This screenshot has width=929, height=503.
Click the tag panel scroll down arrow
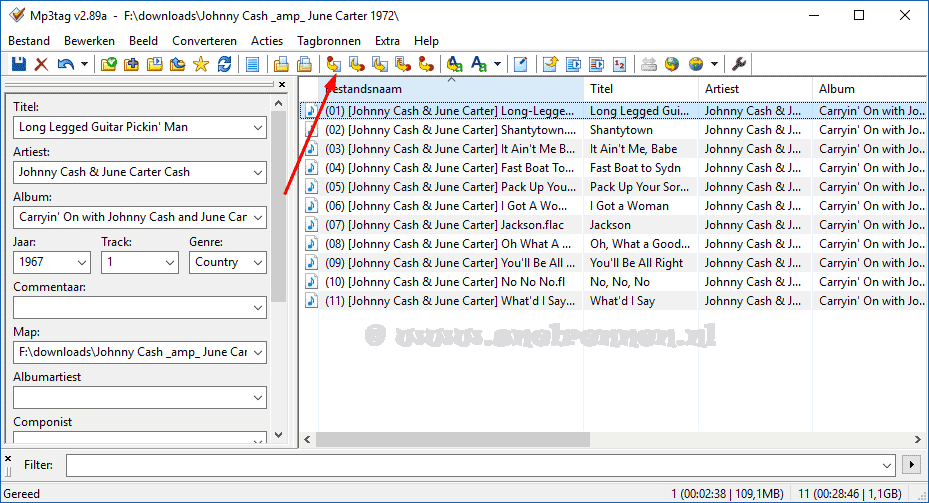point(278,435)
